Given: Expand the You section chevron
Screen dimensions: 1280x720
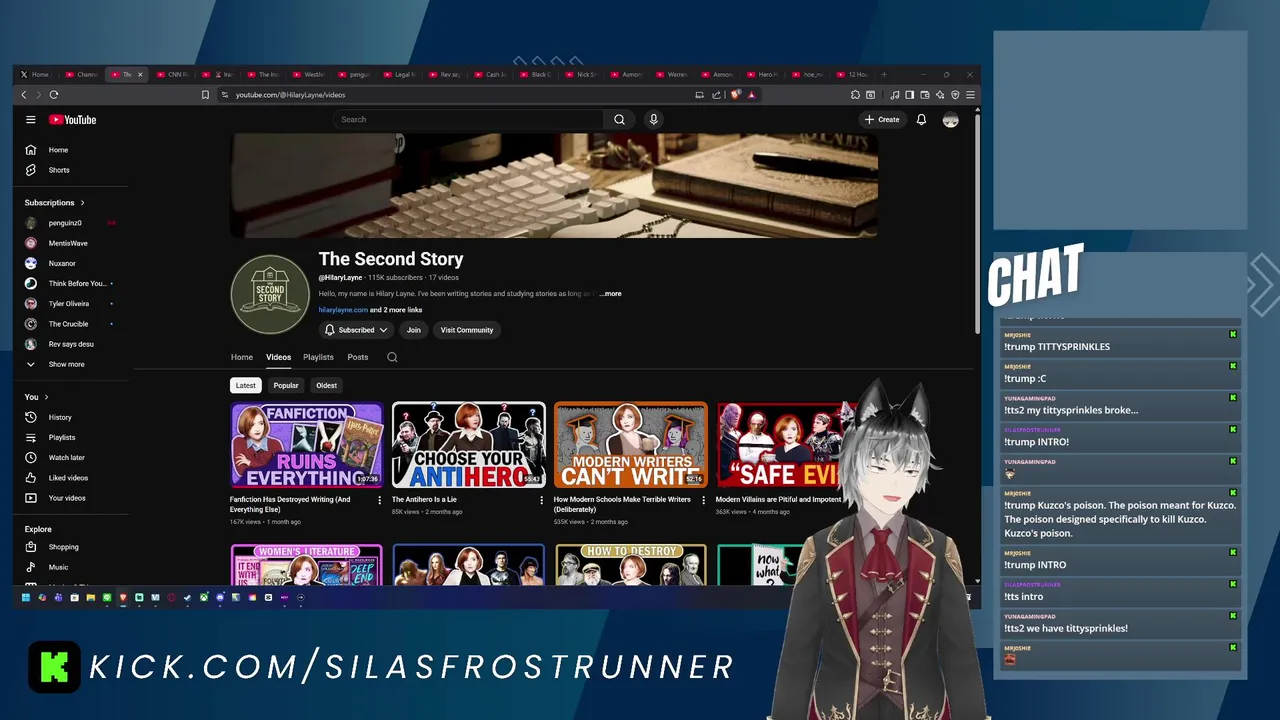Looking at the screenshot, I should click(46, 397).
